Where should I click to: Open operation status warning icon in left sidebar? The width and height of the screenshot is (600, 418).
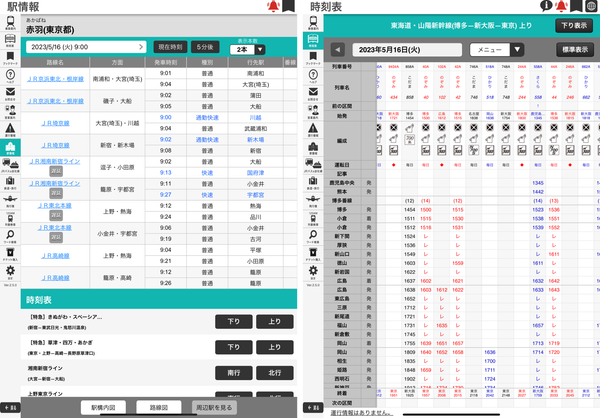pyautogui.click(x=10, y=129)
